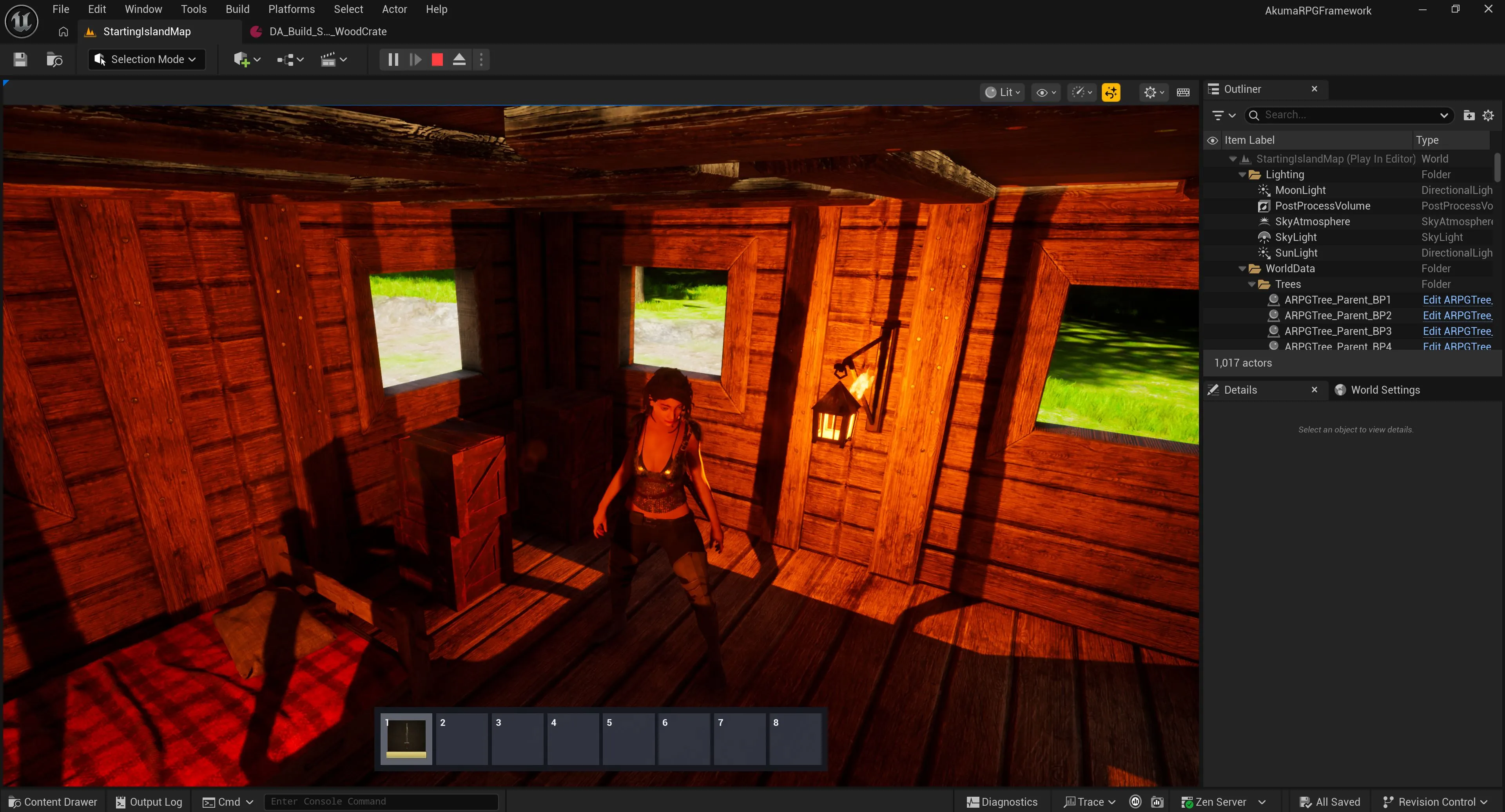Select SkyAtmosphere actor
The height and width of the screenshot is (812, 1505).
click(1312, 222)
